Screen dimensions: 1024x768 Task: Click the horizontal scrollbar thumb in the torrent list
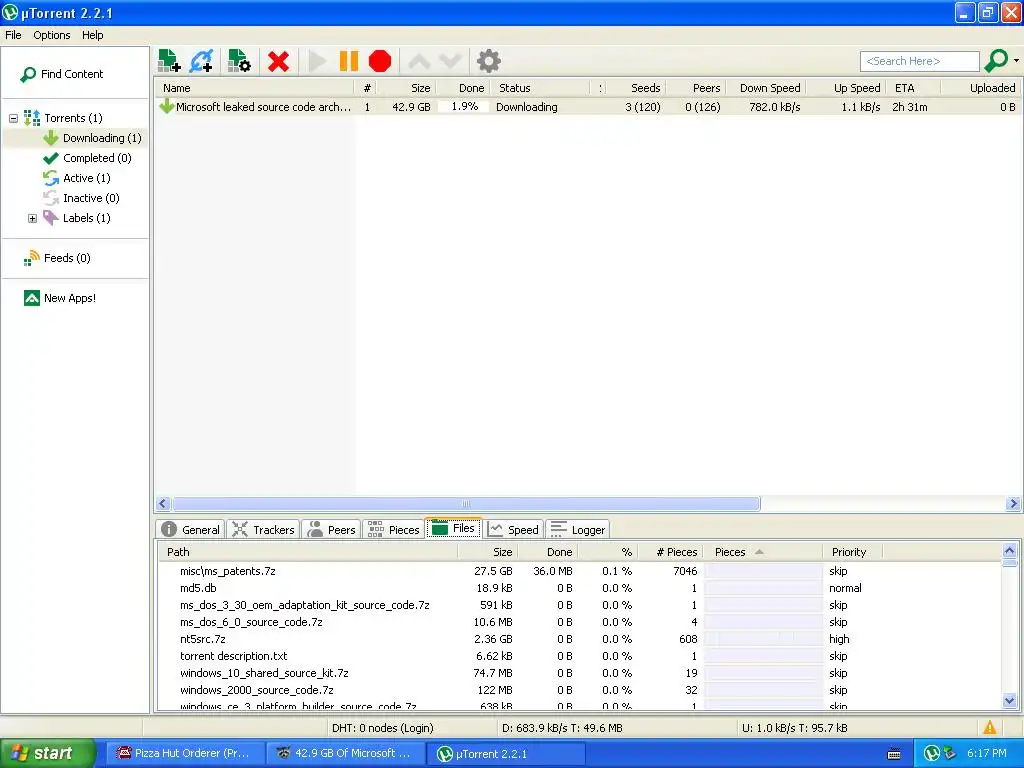(466, 504)
